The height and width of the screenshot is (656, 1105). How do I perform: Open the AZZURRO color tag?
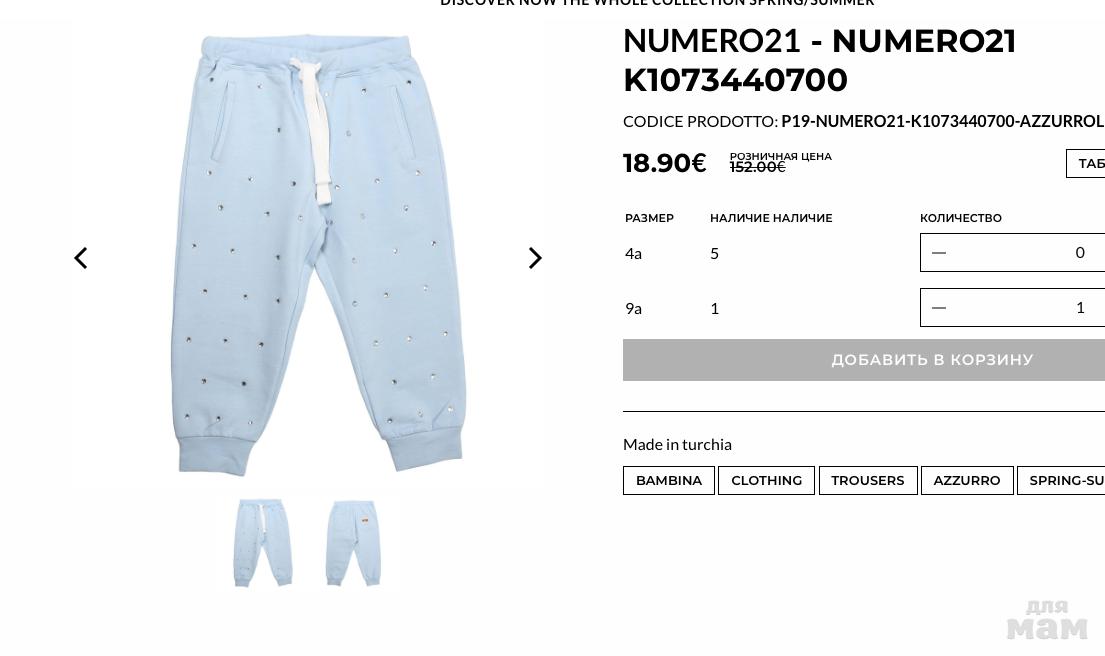[x=967, y=481]
